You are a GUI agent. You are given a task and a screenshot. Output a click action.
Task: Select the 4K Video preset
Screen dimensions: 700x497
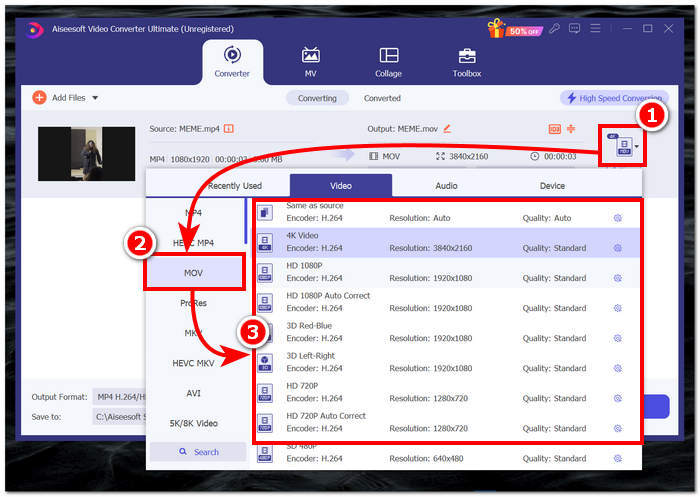tap(448, 242)
